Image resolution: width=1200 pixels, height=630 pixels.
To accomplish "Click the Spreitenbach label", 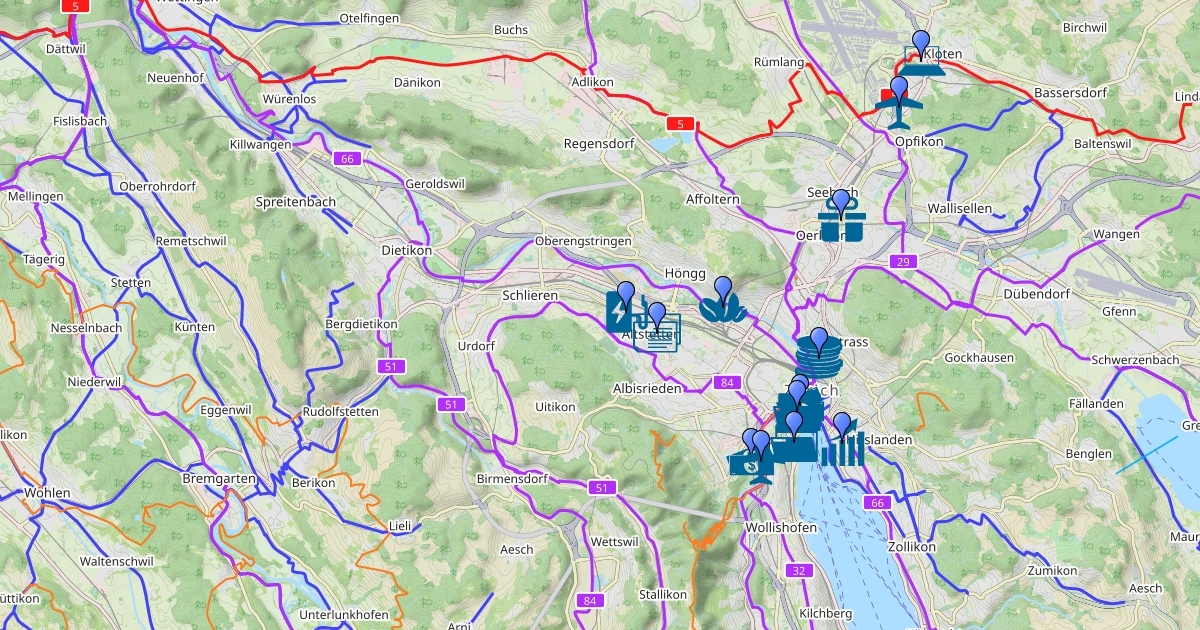I will pos(296,202).
